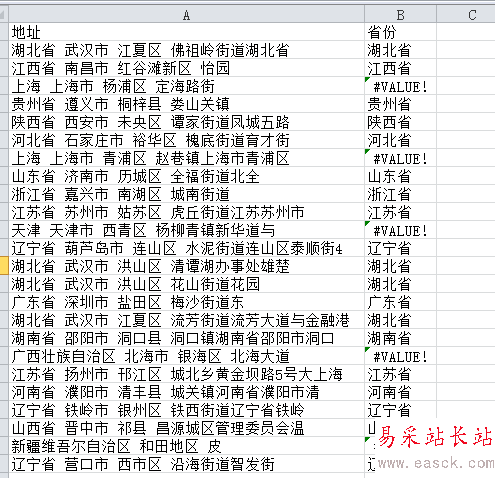Click province cell 湖南省
The height and width of the screenshot is (478, 495).
coord(400,338)
